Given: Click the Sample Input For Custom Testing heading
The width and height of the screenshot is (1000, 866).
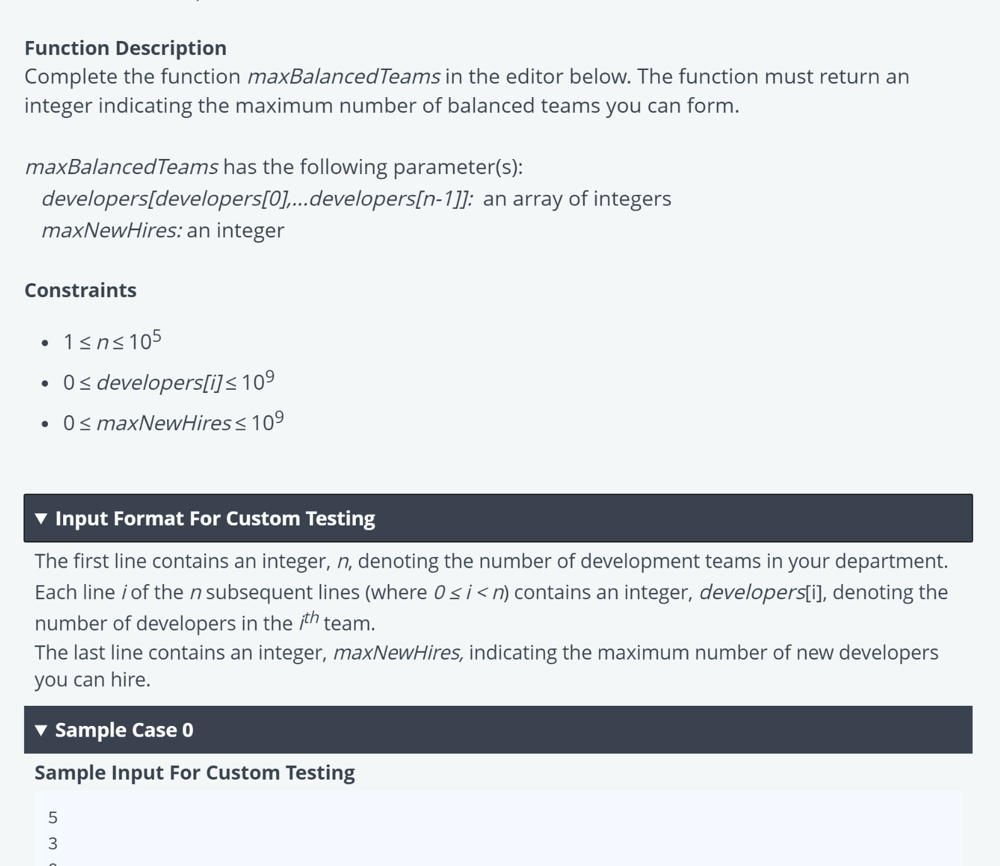Looking at the screenshot, I should click(194, 773).
